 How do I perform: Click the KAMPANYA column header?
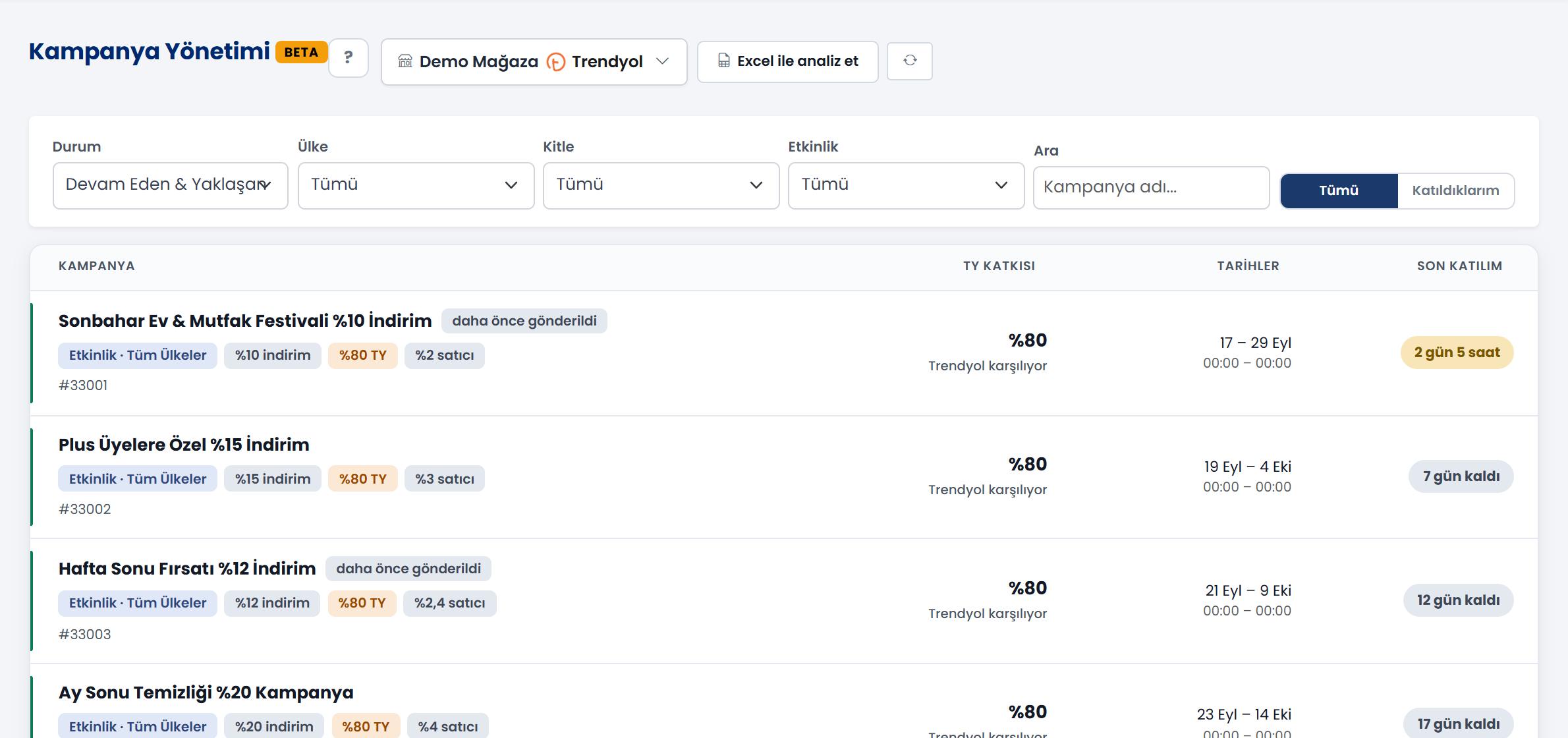click(96, 266)
